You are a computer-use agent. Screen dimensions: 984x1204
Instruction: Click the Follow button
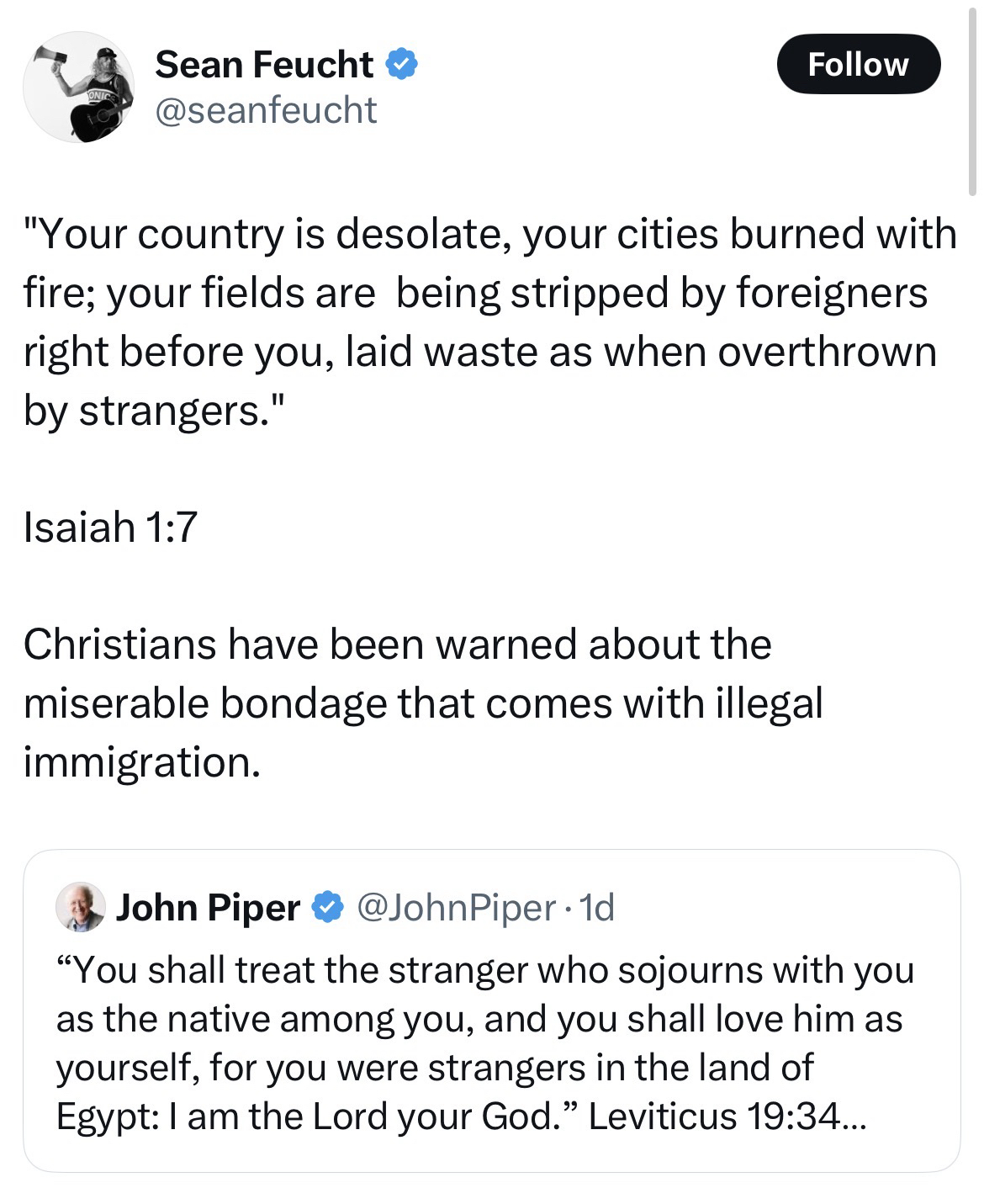click(857, 64)
